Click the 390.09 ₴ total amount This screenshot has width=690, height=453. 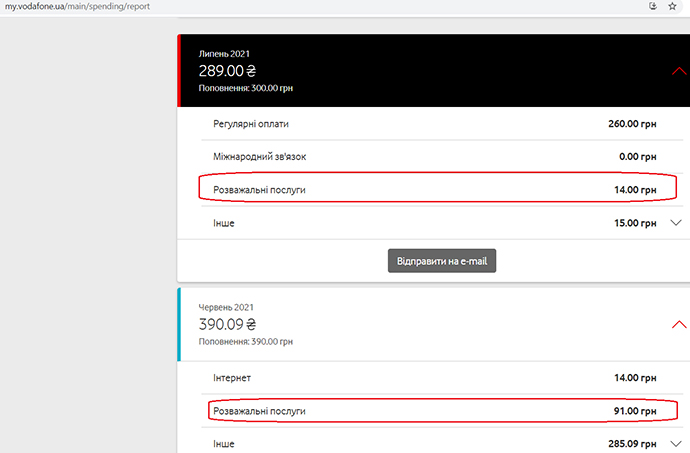pyautogui.click(x=227, y=324)
